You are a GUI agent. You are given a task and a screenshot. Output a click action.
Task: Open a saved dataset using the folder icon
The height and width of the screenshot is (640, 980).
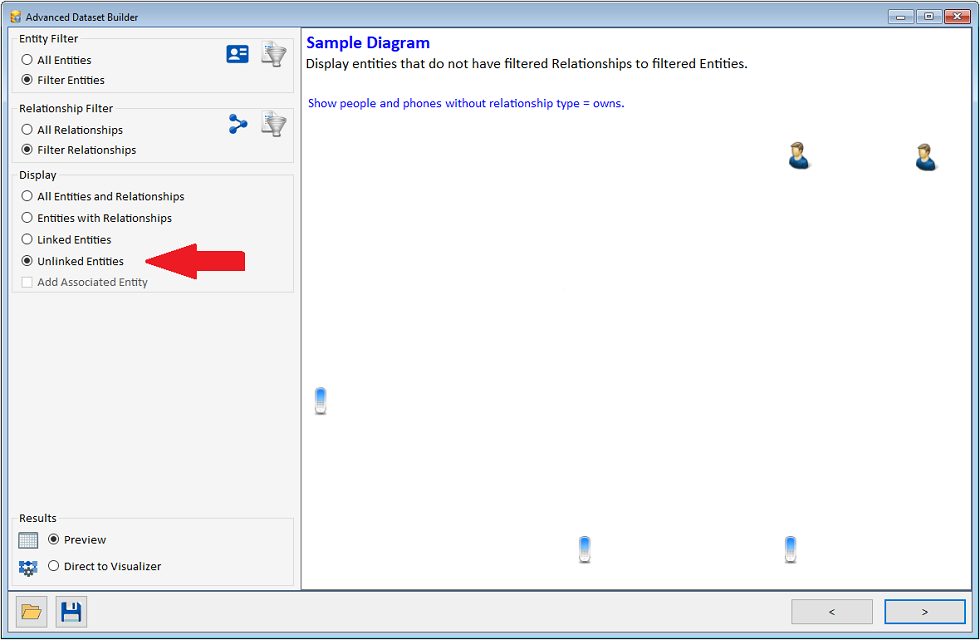[30, 611]
